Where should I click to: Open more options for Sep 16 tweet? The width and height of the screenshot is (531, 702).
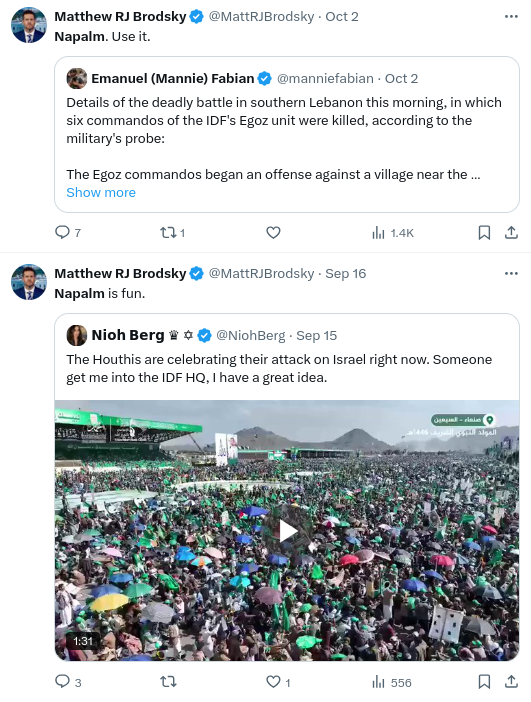click(x=511, y=274)
